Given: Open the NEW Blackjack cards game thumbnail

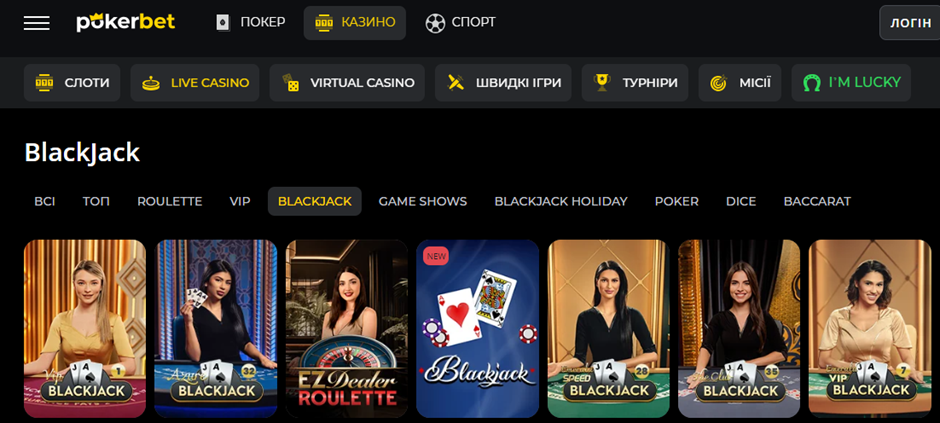Looking at the screenshot, I should [478, 328].
